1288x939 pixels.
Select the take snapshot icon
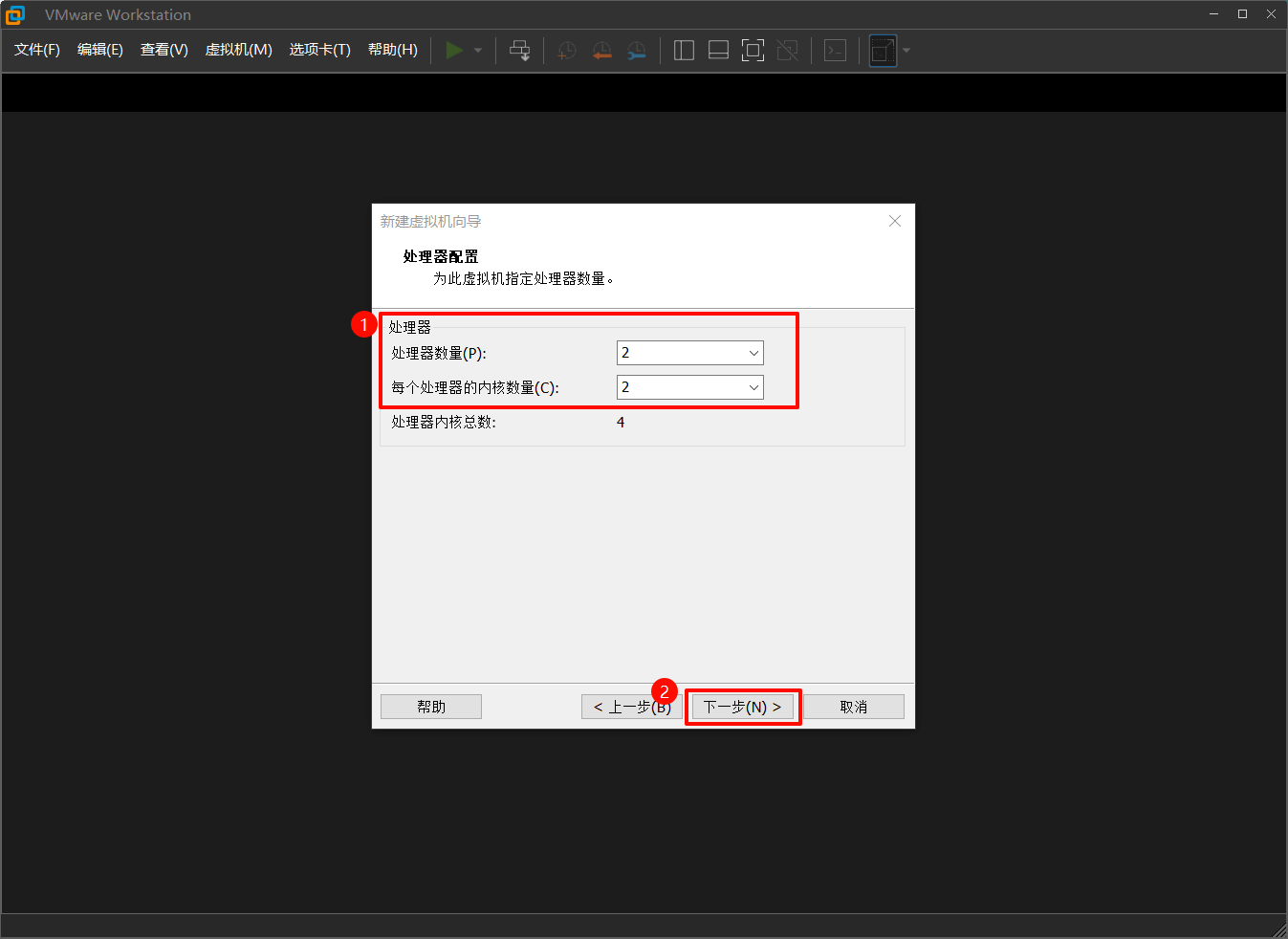click(x=566, y=50)
